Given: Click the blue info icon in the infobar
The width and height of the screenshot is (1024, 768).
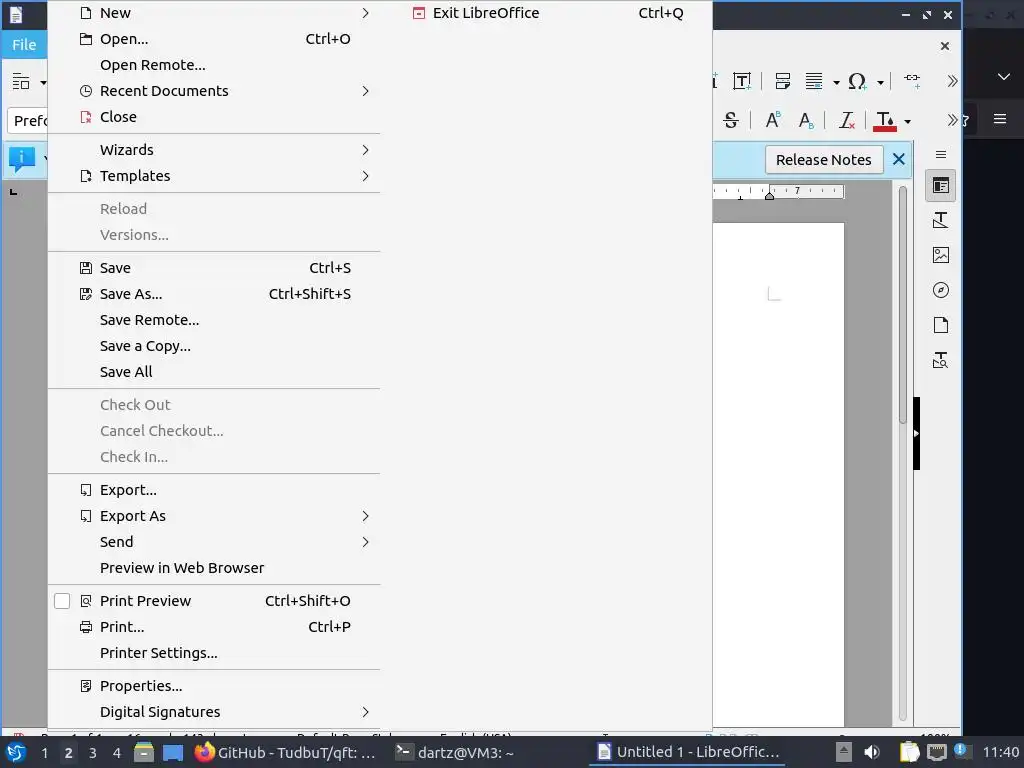Looking at the screenshot, I should pos(22,159).
